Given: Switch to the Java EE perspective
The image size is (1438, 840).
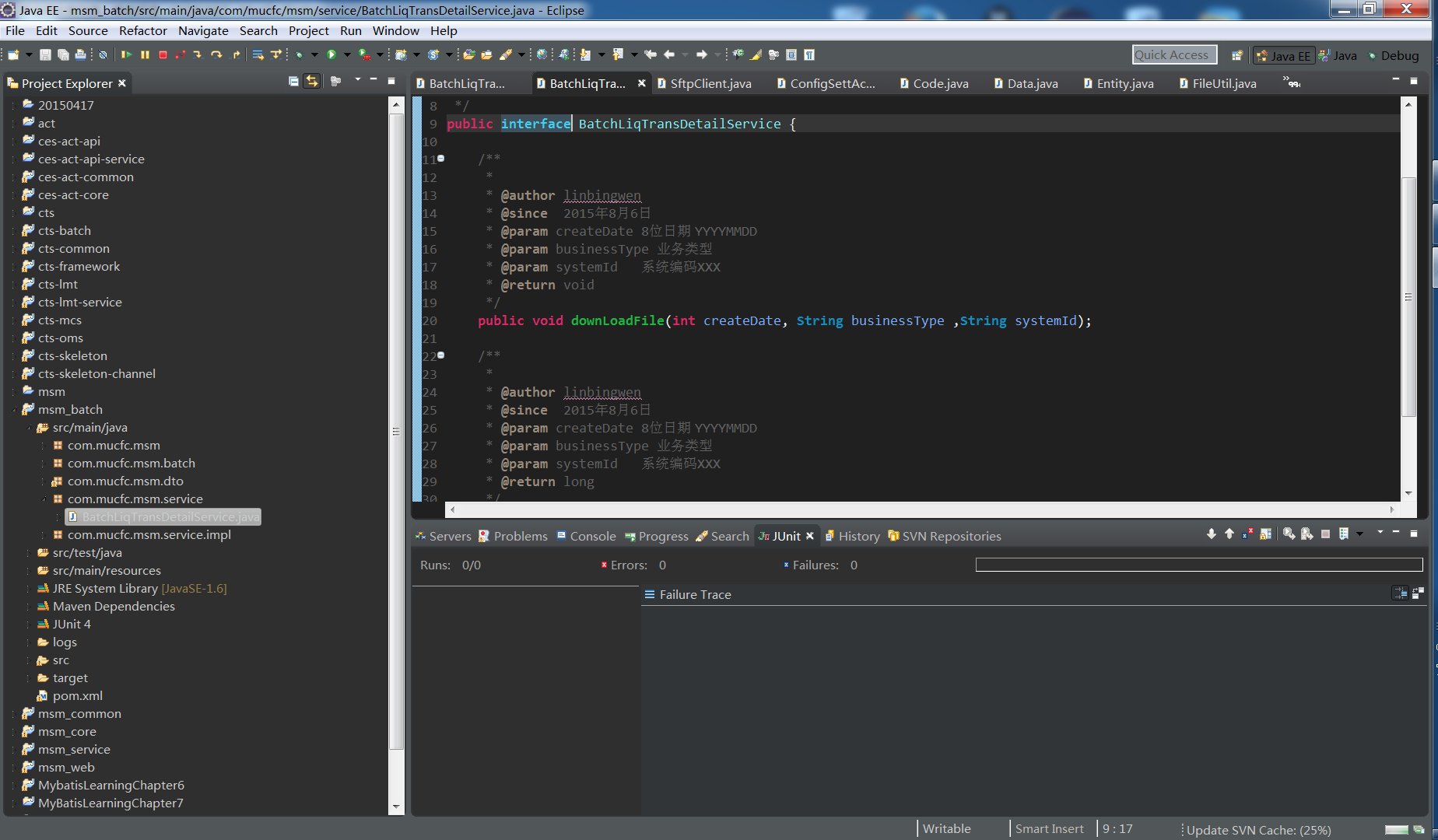Looking at the screenshot, I should 1284,56.
